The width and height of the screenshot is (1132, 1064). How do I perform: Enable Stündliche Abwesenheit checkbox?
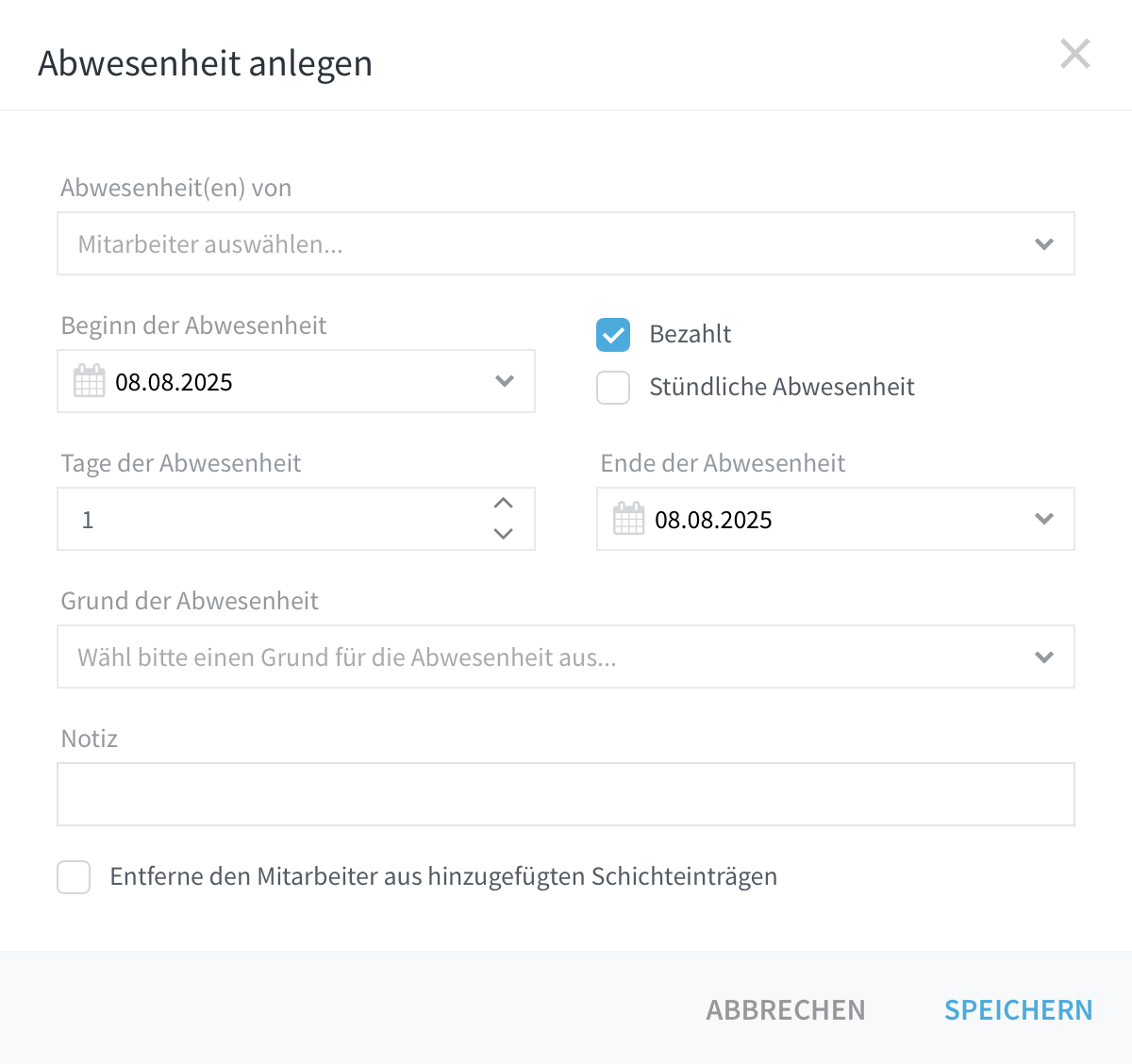(x=613, y=387)
